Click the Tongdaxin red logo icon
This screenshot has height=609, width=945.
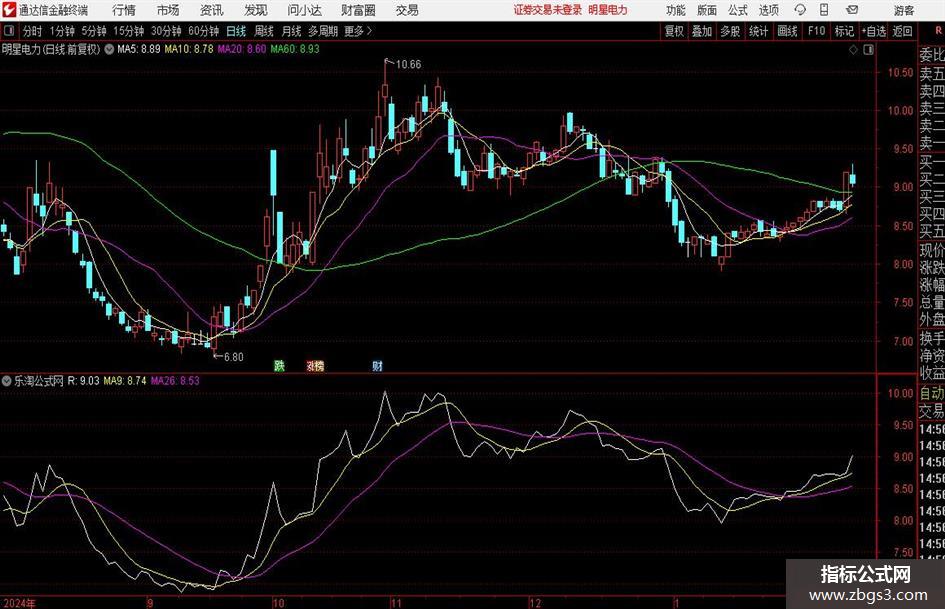coord(9,10)
